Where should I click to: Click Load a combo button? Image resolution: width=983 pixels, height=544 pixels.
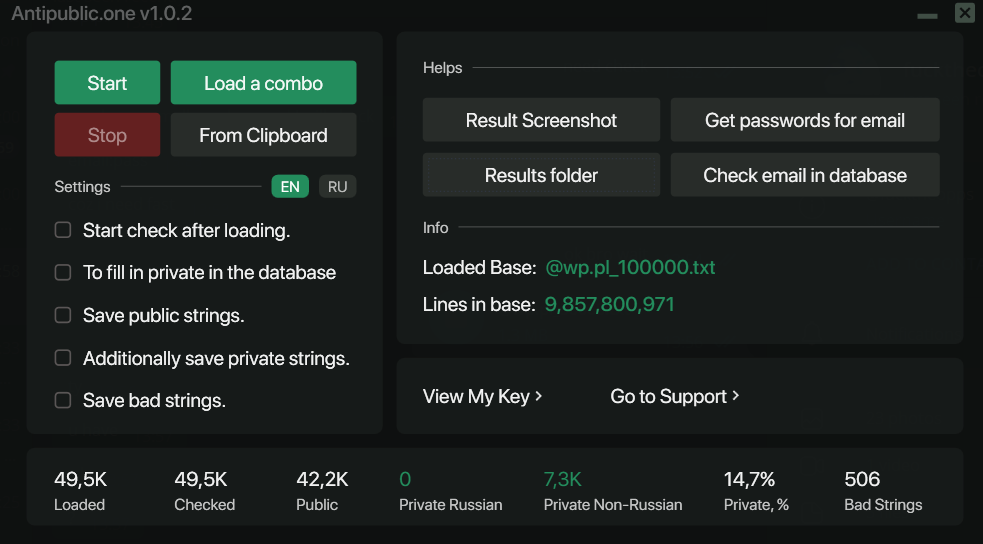coord(263,83)
